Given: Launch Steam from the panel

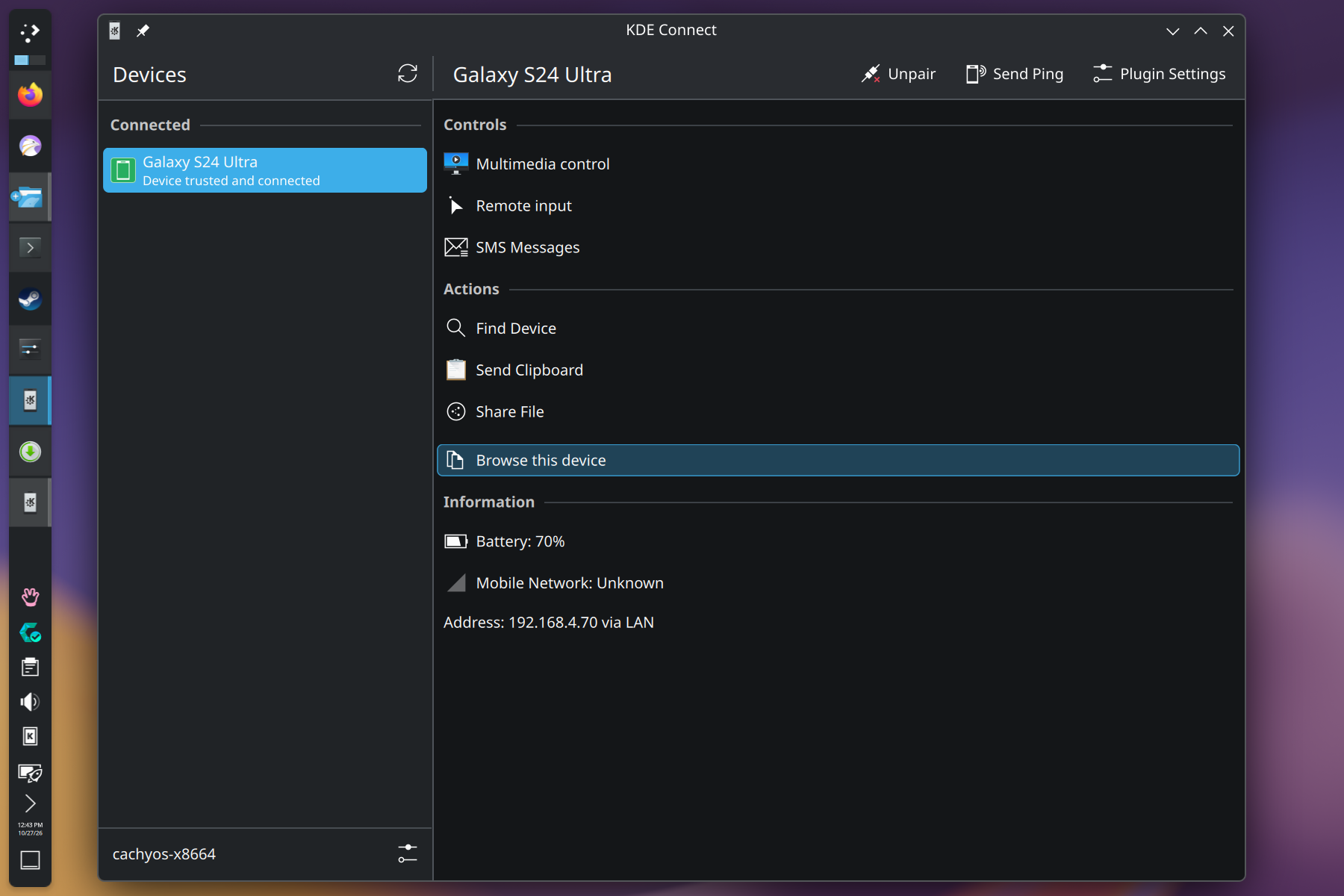Looking at the screenshot, I should pyautogui.click(x=30, y=299).
